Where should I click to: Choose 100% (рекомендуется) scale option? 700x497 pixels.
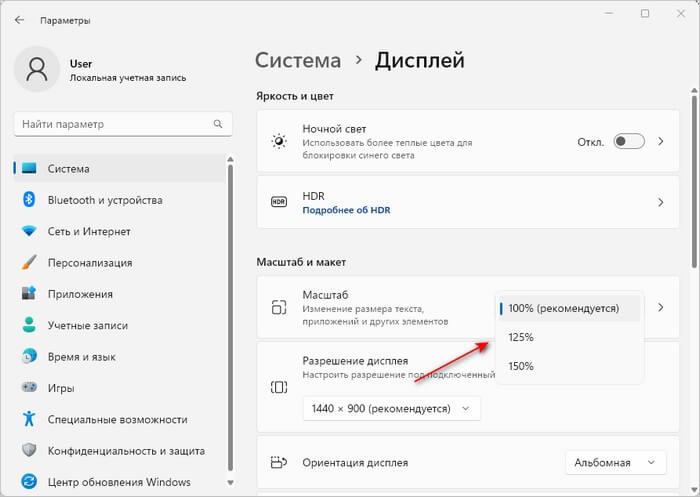(x=563, y=308)
